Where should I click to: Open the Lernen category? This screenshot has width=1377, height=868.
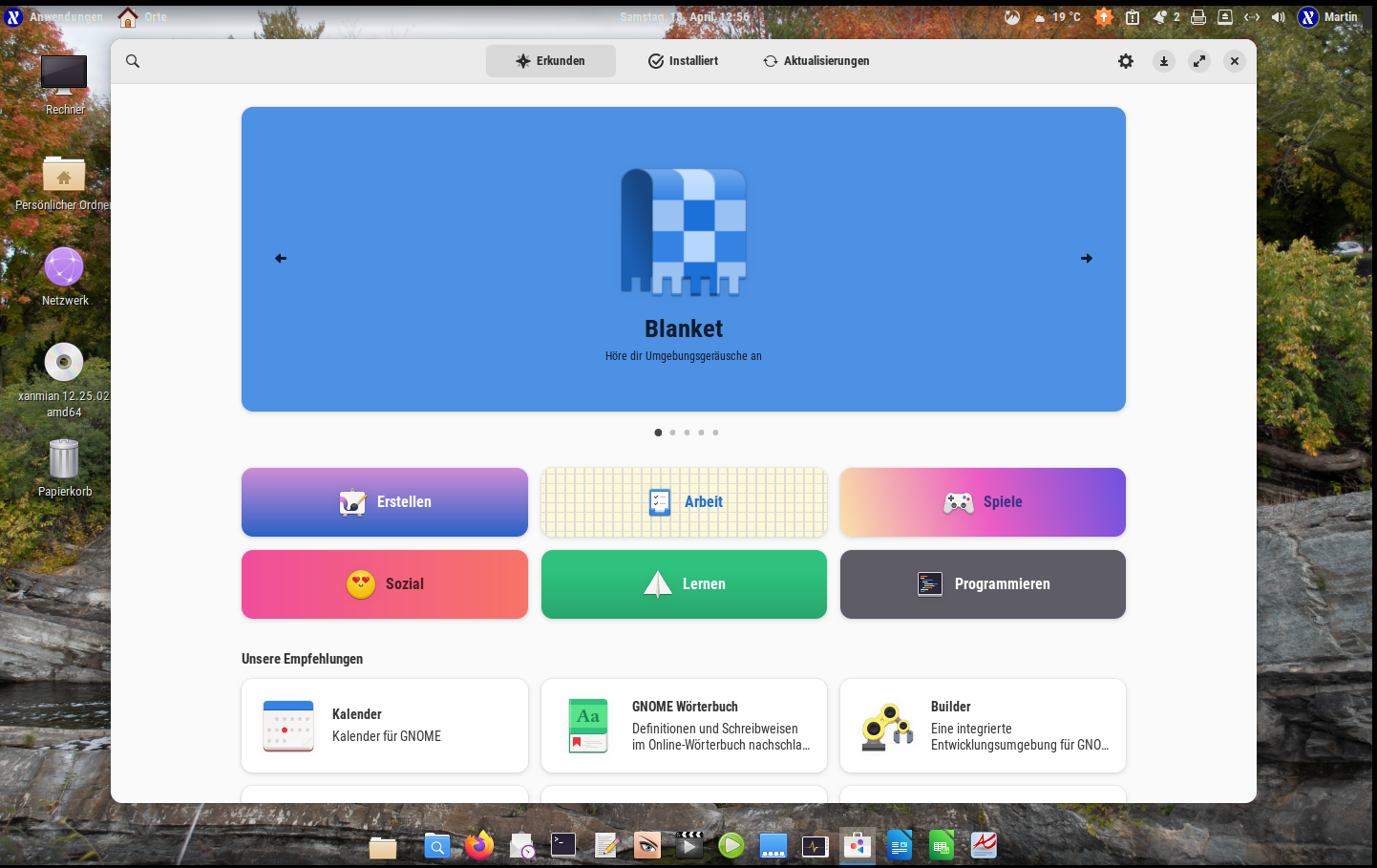pos(684,584)
